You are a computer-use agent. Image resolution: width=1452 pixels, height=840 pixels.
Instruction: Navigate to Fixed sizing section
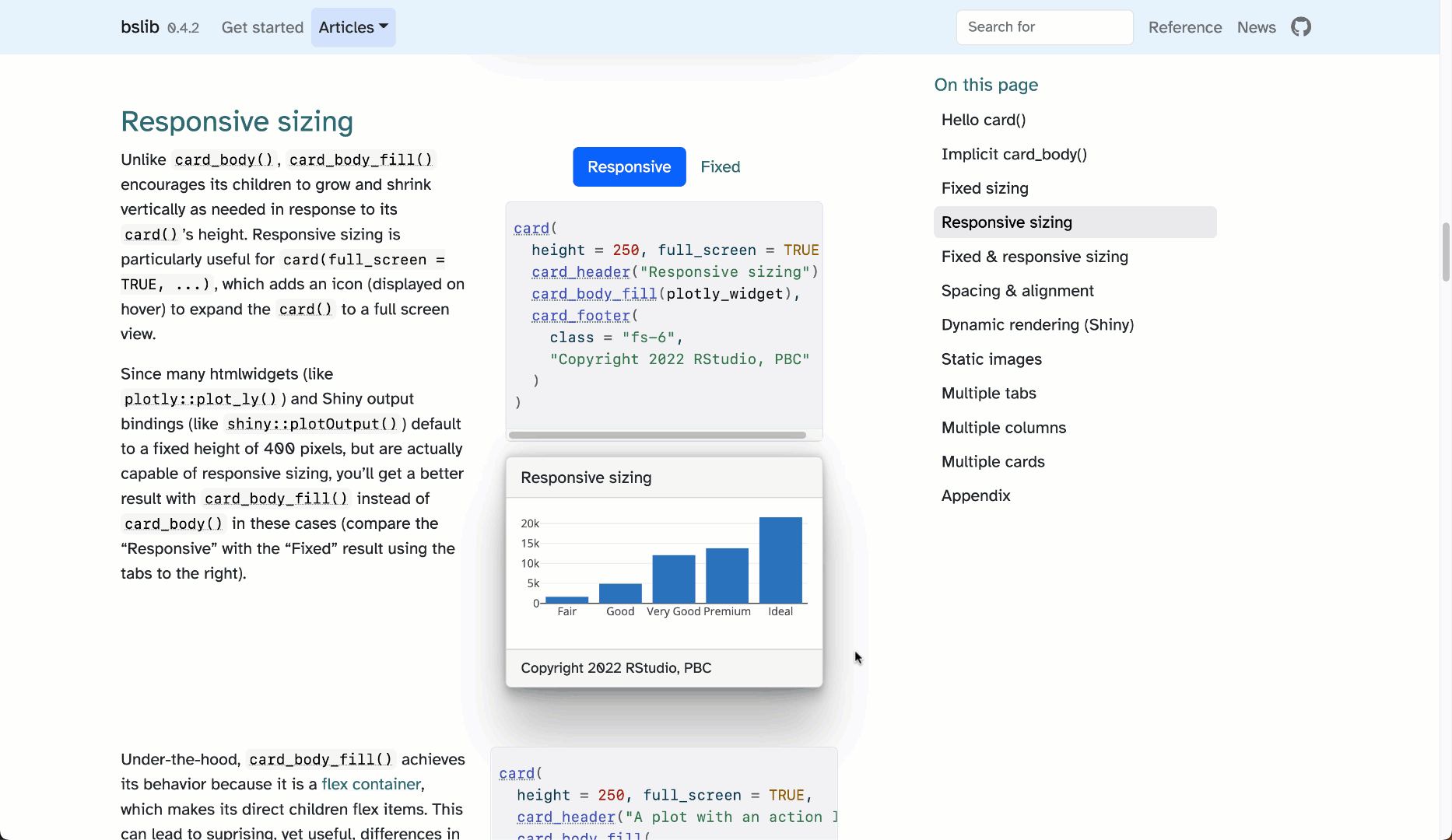(x=984, y=188)
